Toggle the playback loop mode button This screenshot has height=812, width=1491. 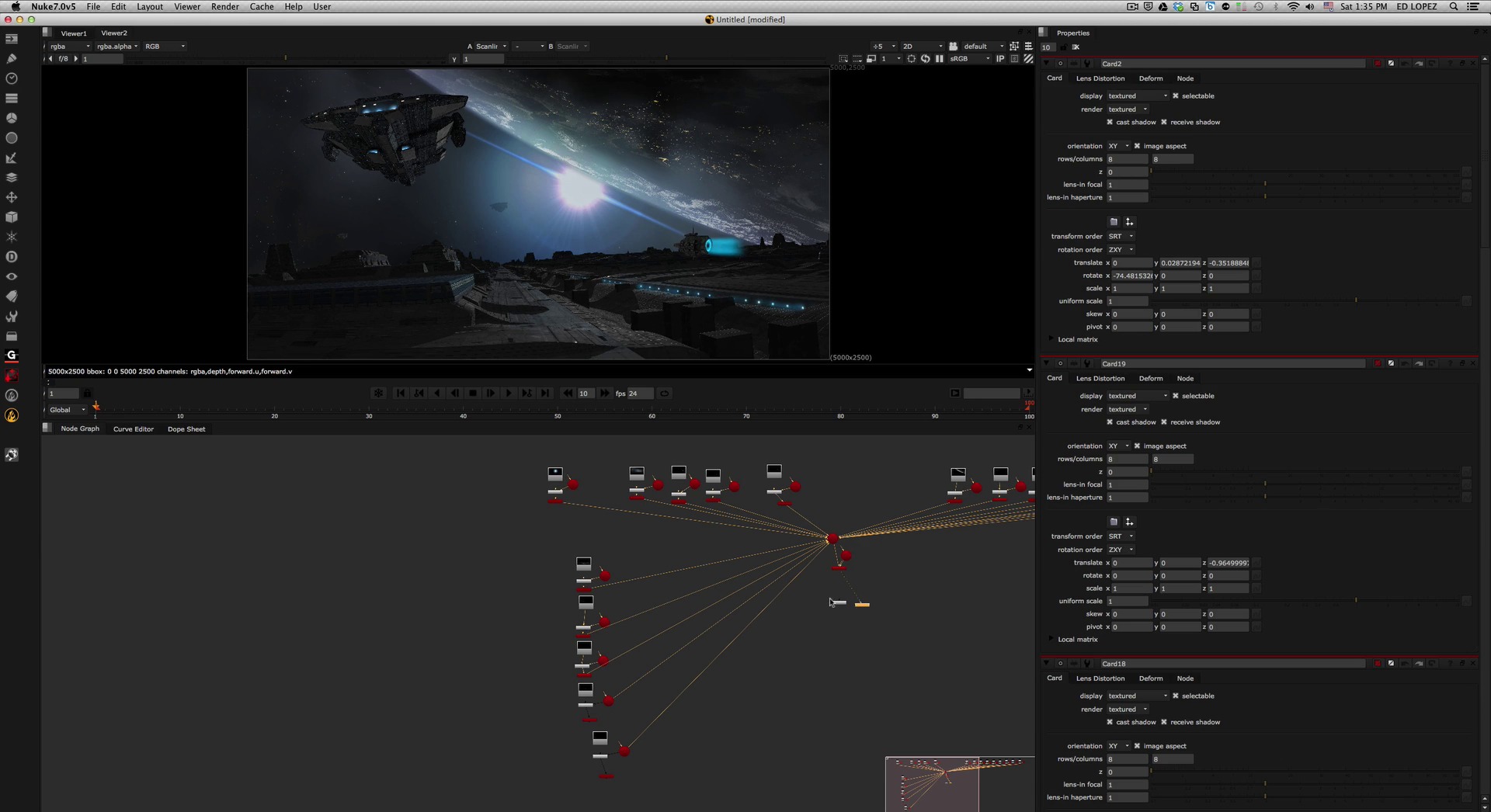(x=665, y=393)
